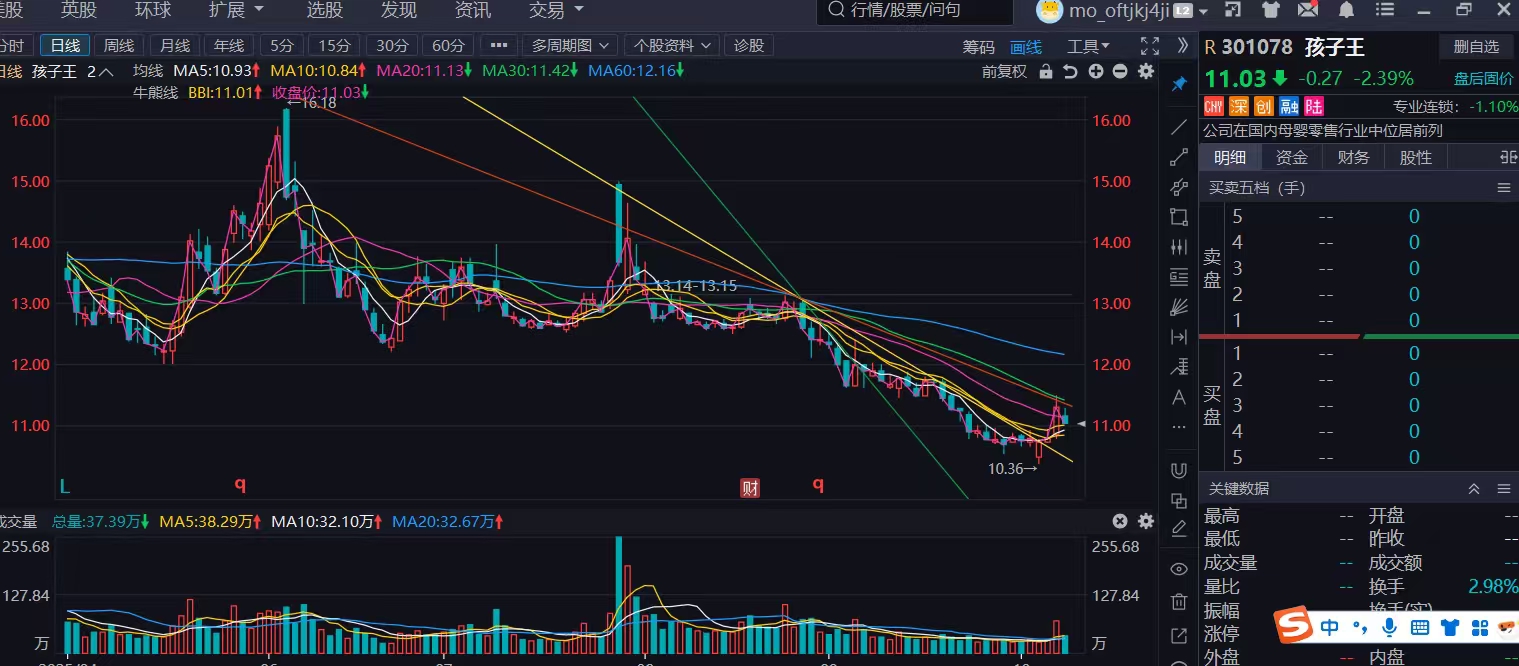Open the 多周期图 dropdown
The image size is (1519, 666).
point(569,46)
